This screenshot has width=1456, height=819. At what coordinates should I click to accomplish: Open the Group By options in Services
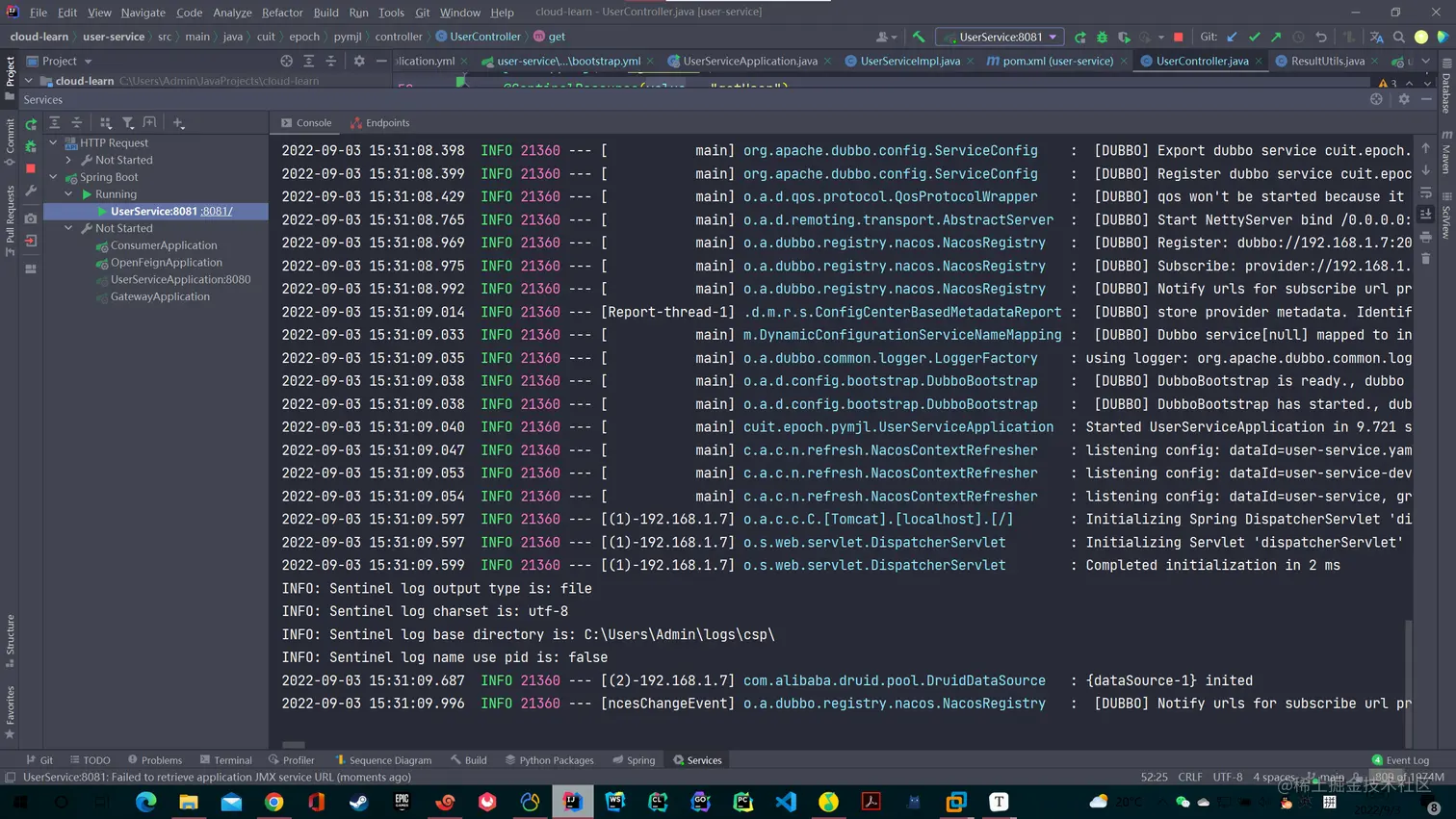tap(106, 123)
